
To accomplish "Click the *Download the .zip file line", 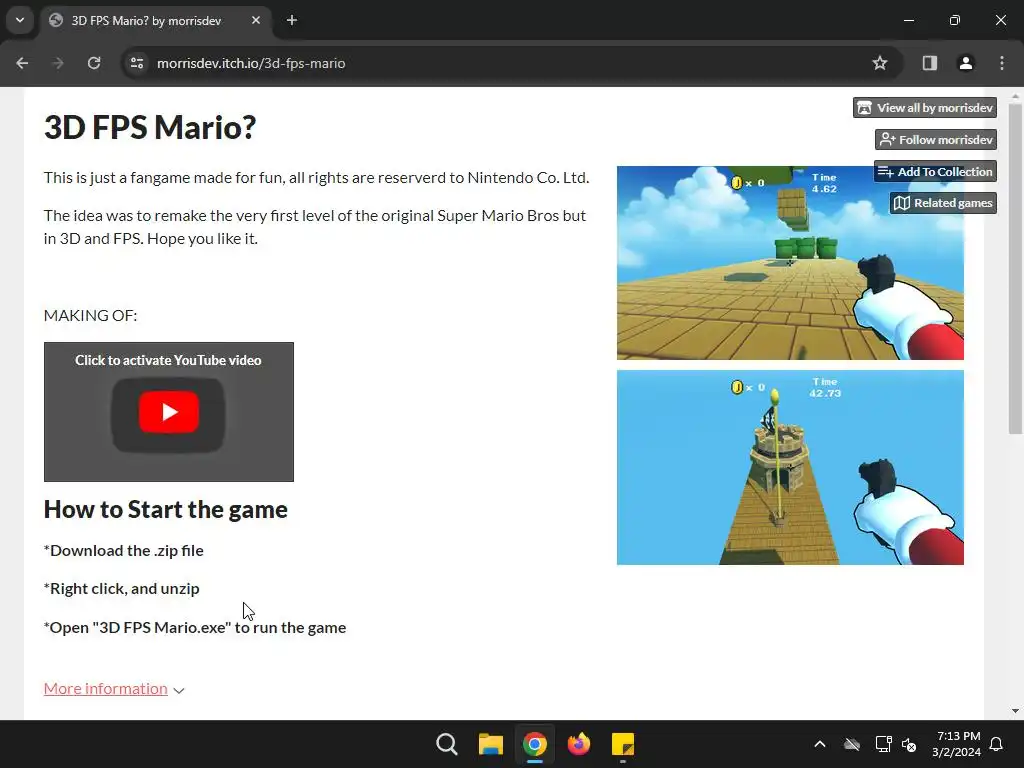I will [123, 551].
